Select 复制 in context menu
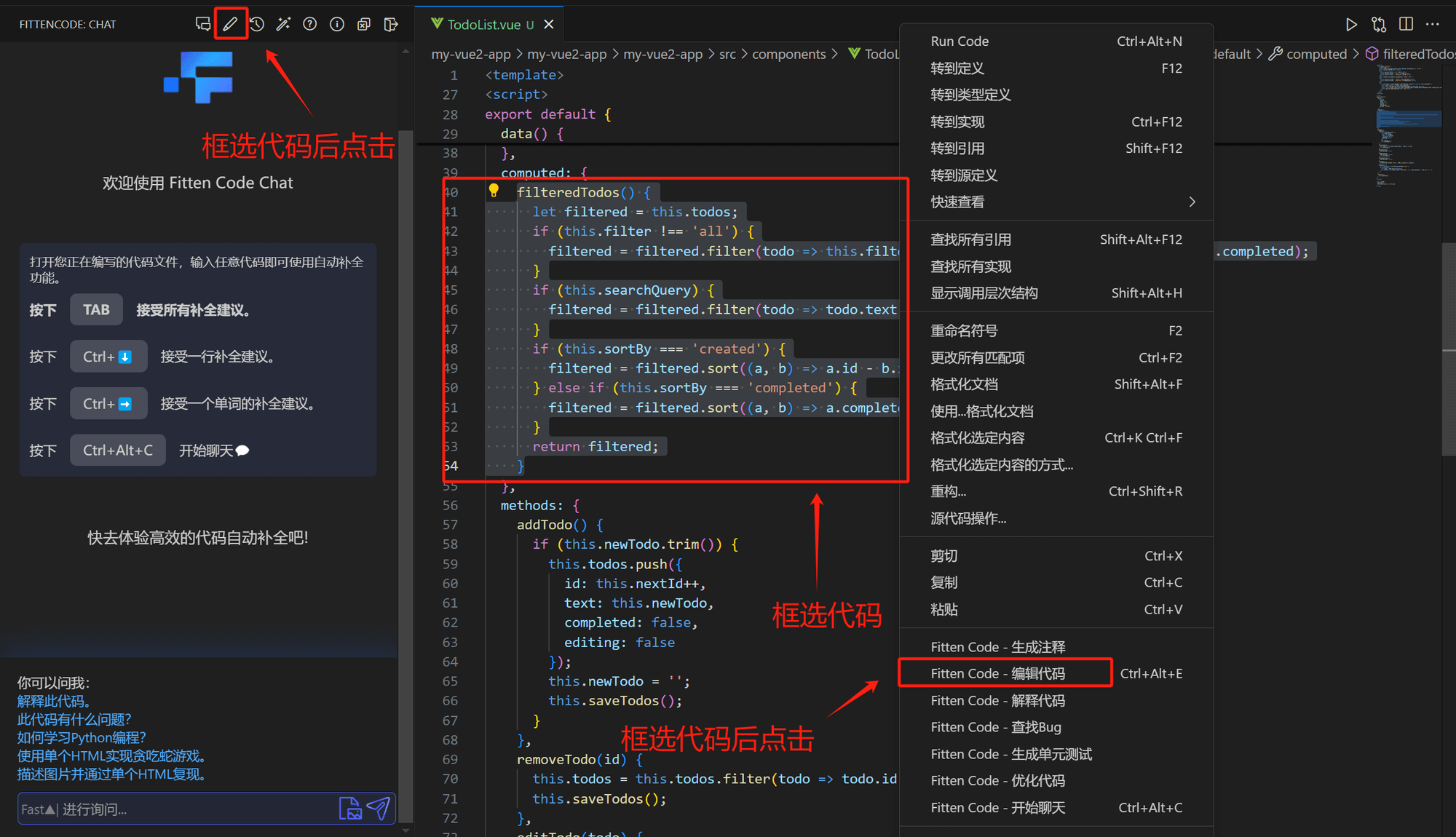This screenshot has height=837, width=1456. [1056, 582]
